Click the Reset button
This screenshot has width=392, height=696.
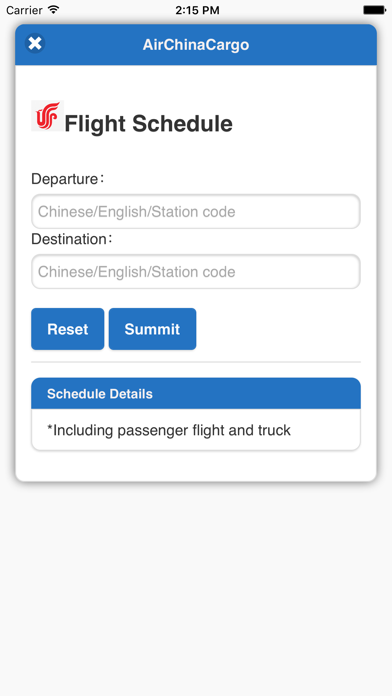[x=67, y=329]
